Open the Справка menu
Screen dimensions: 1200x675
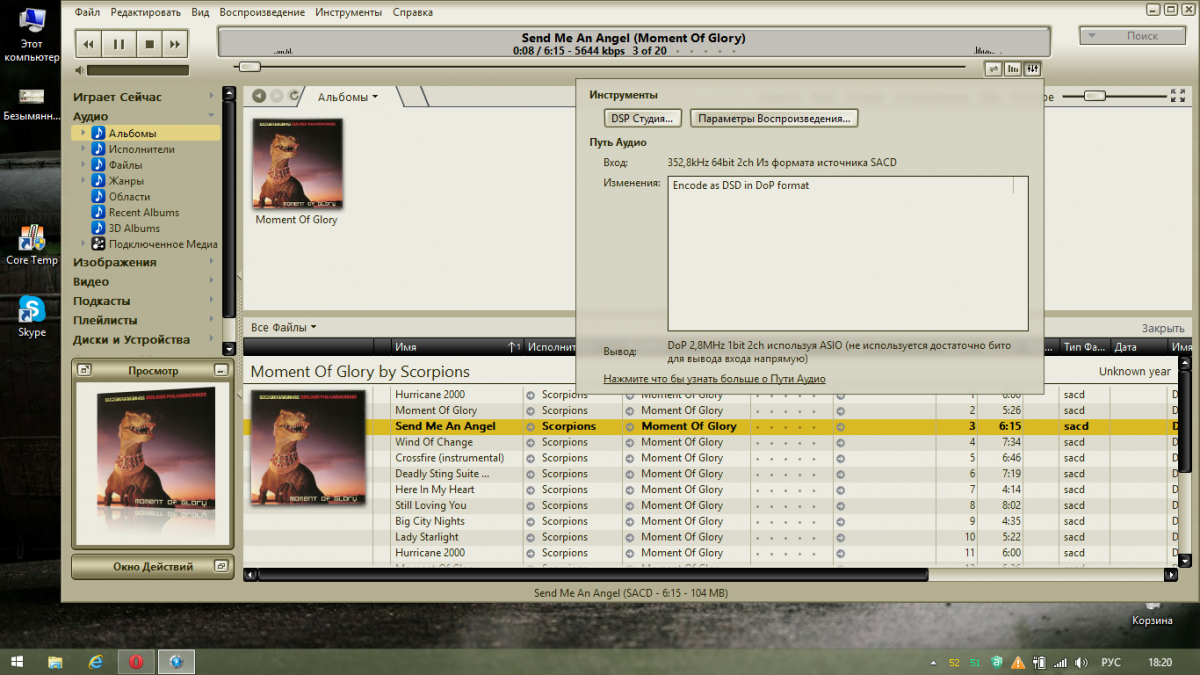tap(413, 13)
